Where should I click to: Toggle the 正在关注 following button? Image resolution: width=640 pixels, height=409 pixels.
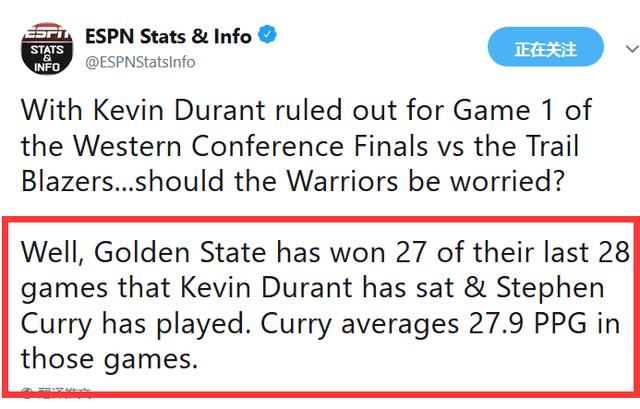point(545,47)
